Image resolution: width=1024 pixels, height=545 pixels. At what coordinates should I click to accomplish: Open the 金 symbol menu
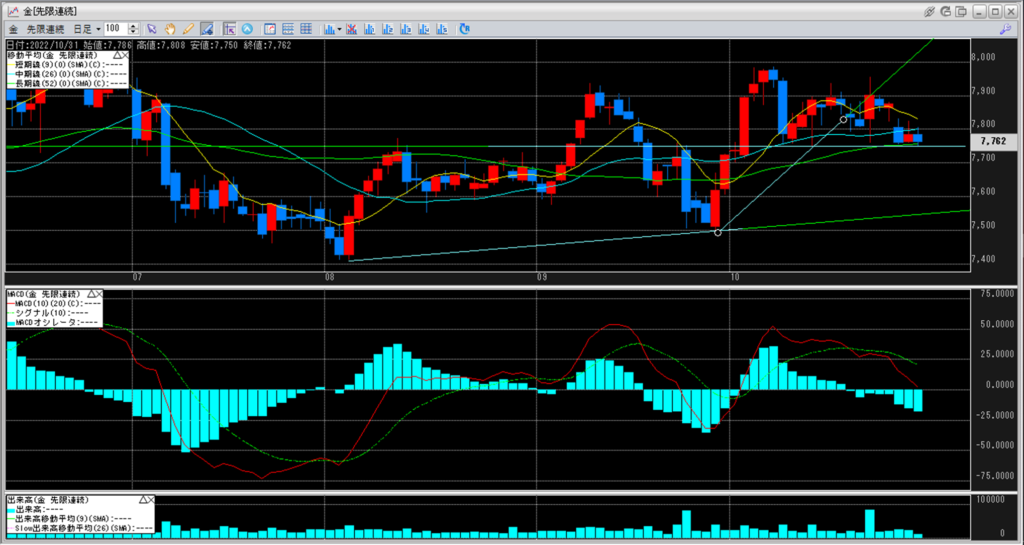(x=13, y=29)
